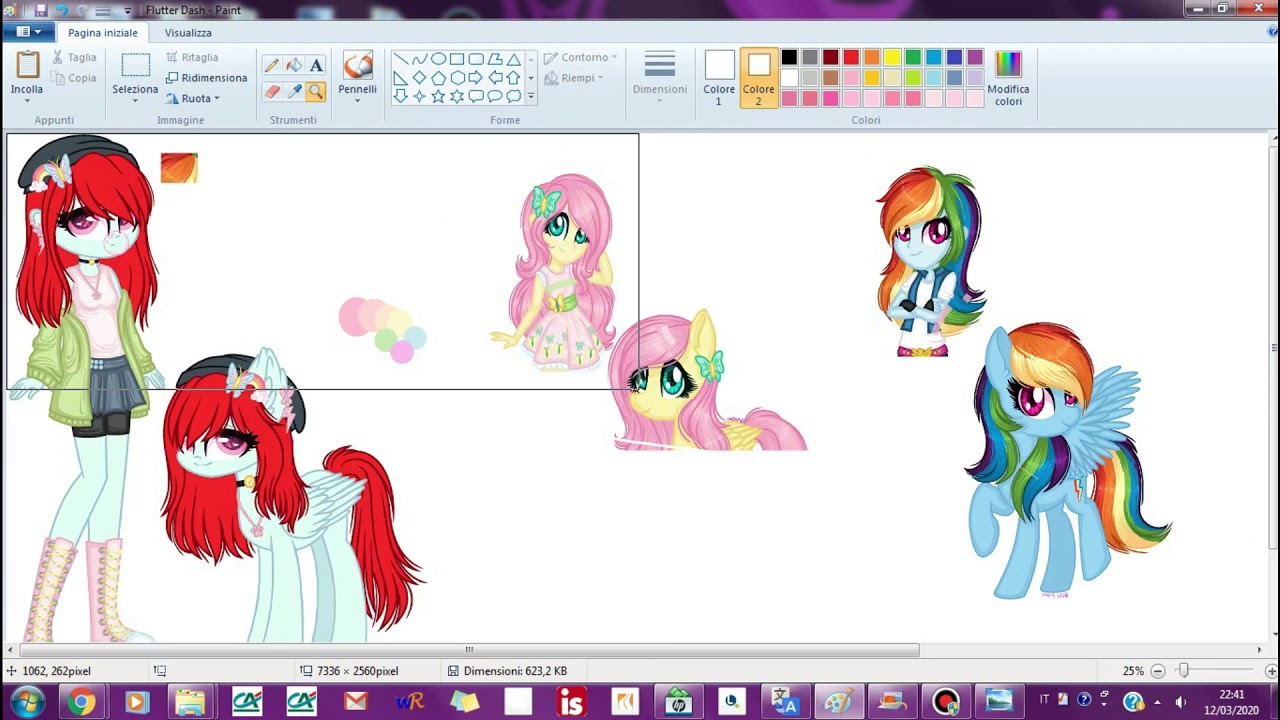Open the Paint file menu button
This screenshot has width=1280, height=720.
[x=28, y=32]
